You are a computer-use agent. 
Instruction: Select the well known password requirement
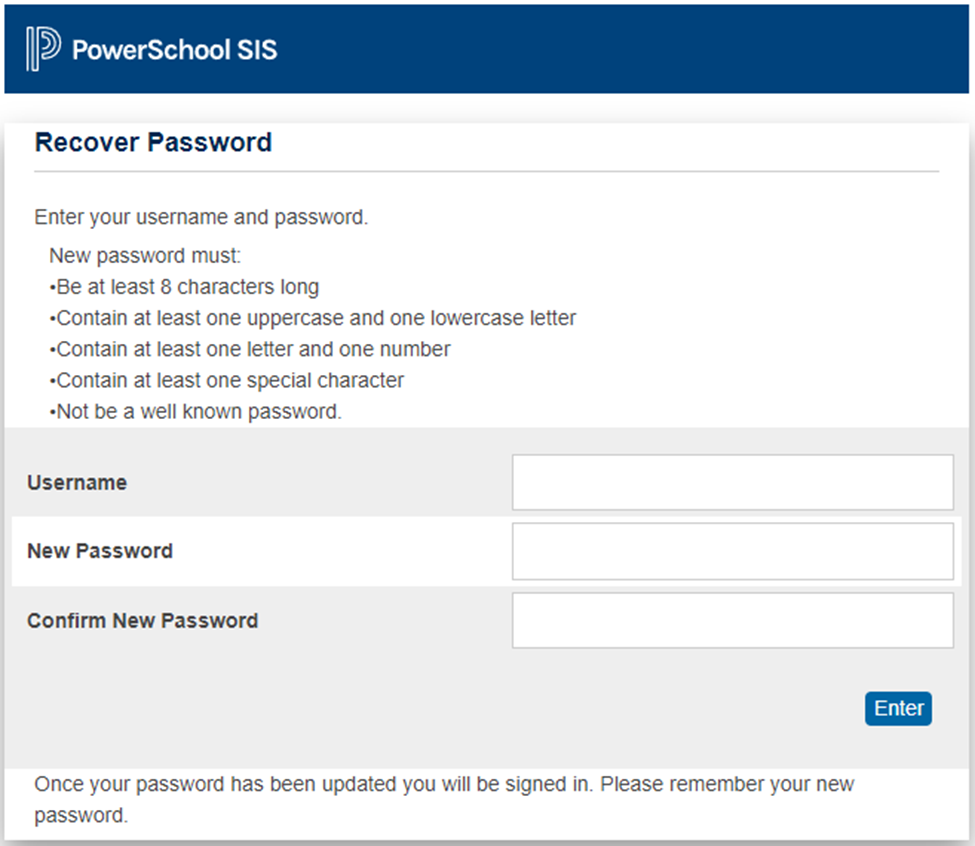point(197,411)
